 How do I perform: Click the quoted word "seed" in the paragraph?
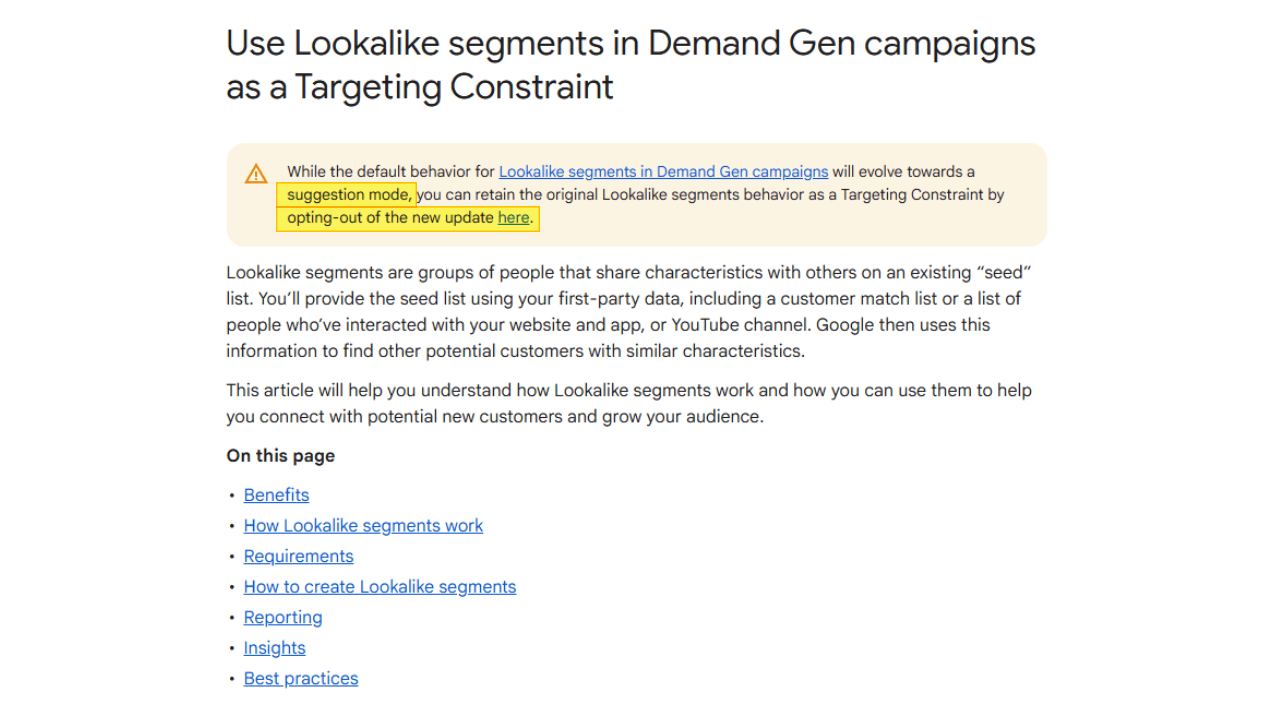[x=1007, y=272]
